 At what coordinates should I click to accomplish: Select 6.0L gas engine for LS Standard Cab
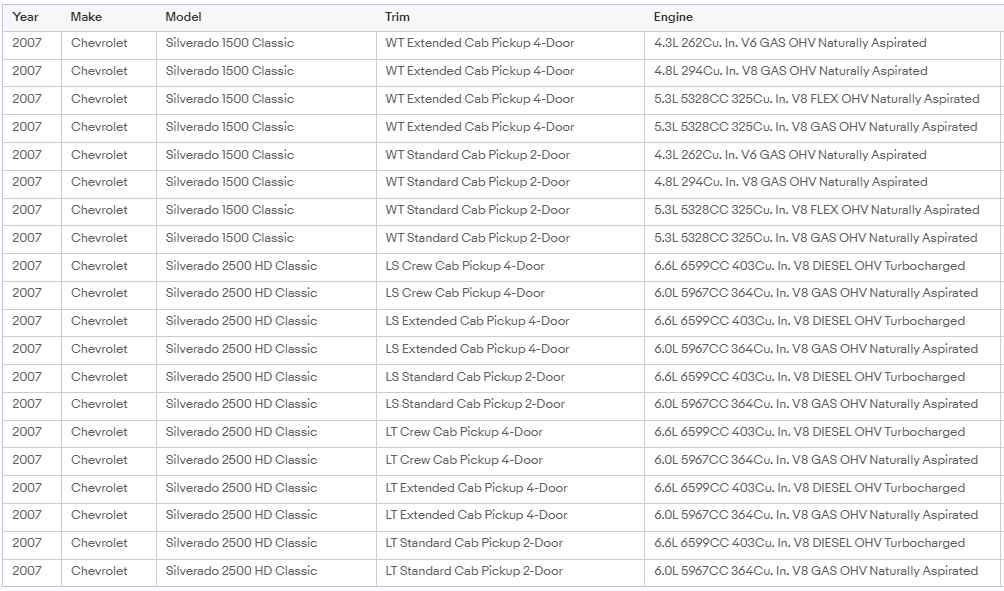click(815, 404)
